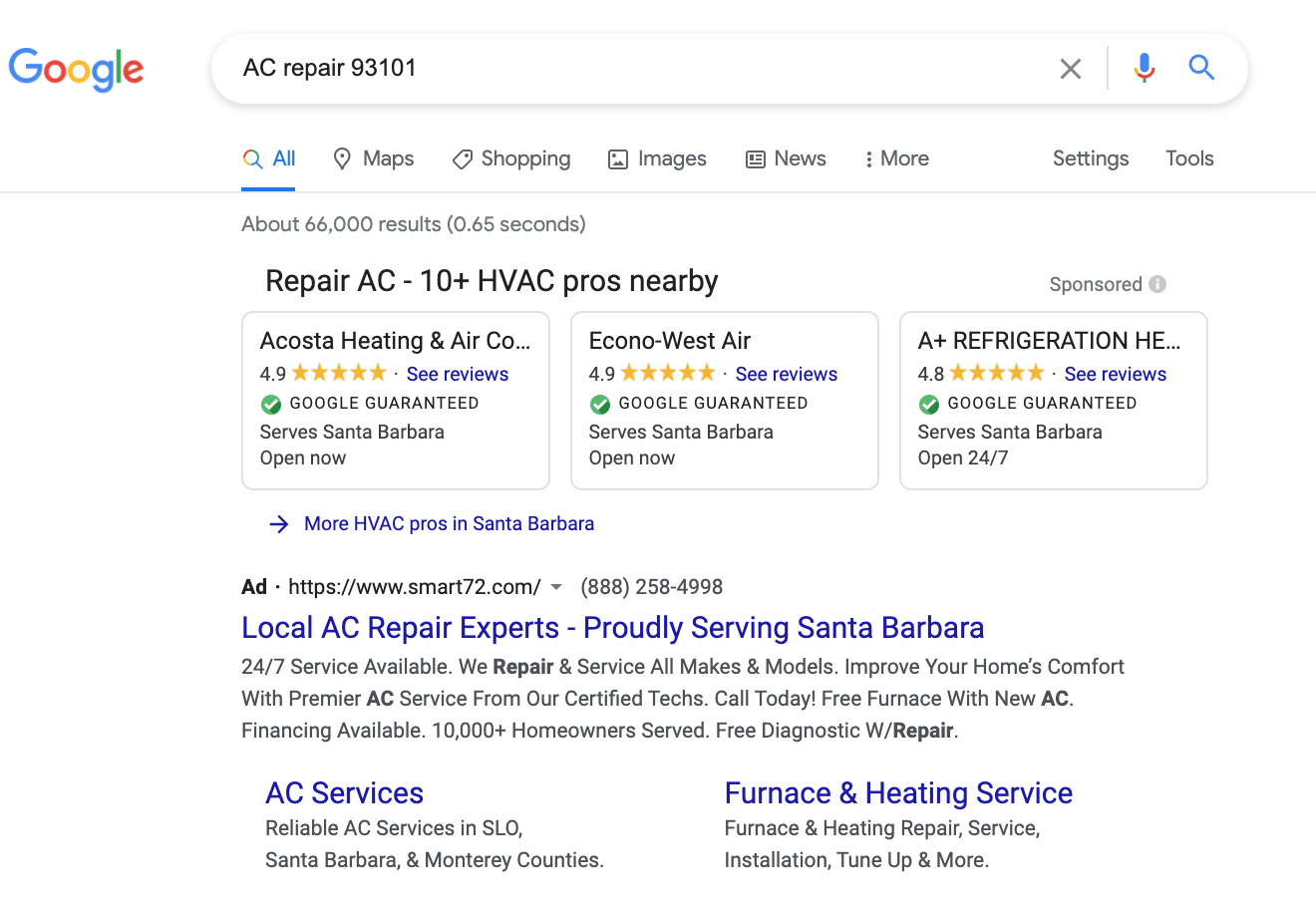Click the magnifying glass search icon
The height and width of the screenshot is (907, 1316).
1201,68
